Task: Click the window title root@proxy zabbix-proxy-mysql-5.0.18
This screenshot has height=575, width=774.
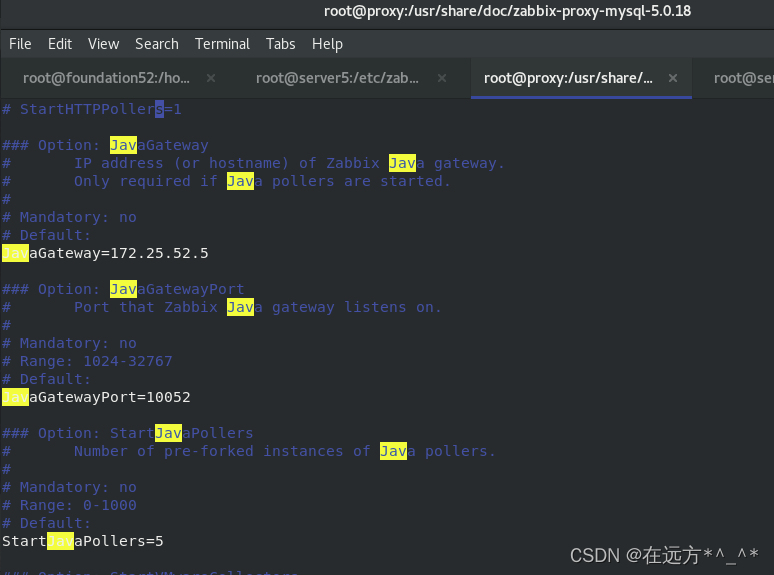Action: click(507, 11)
